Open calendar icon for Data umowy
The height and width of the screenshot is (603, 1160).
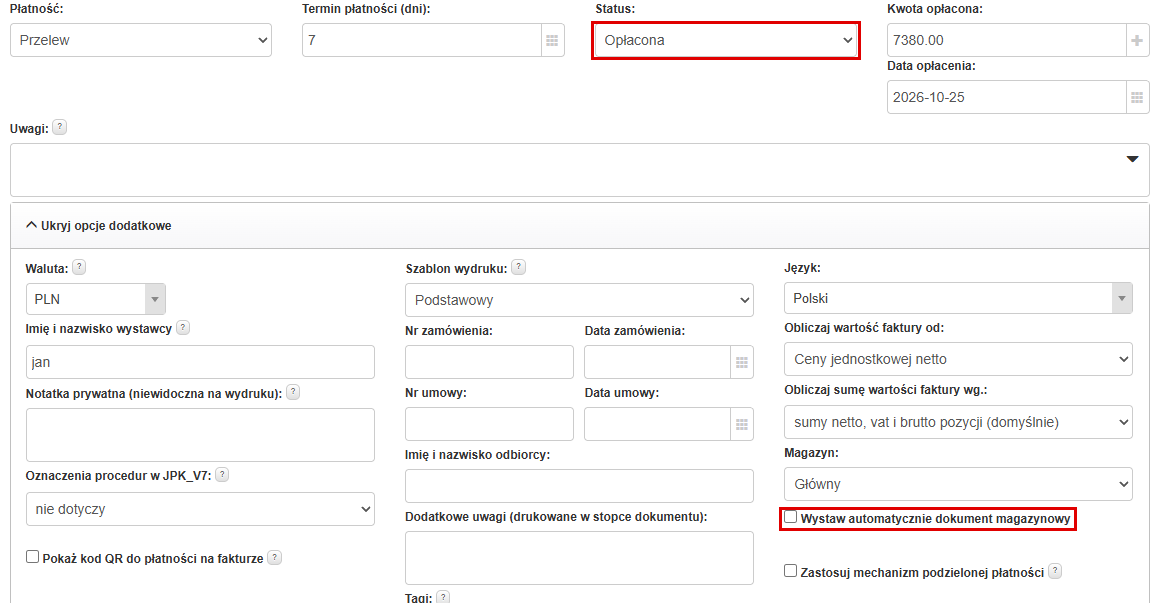pos(742,425)
